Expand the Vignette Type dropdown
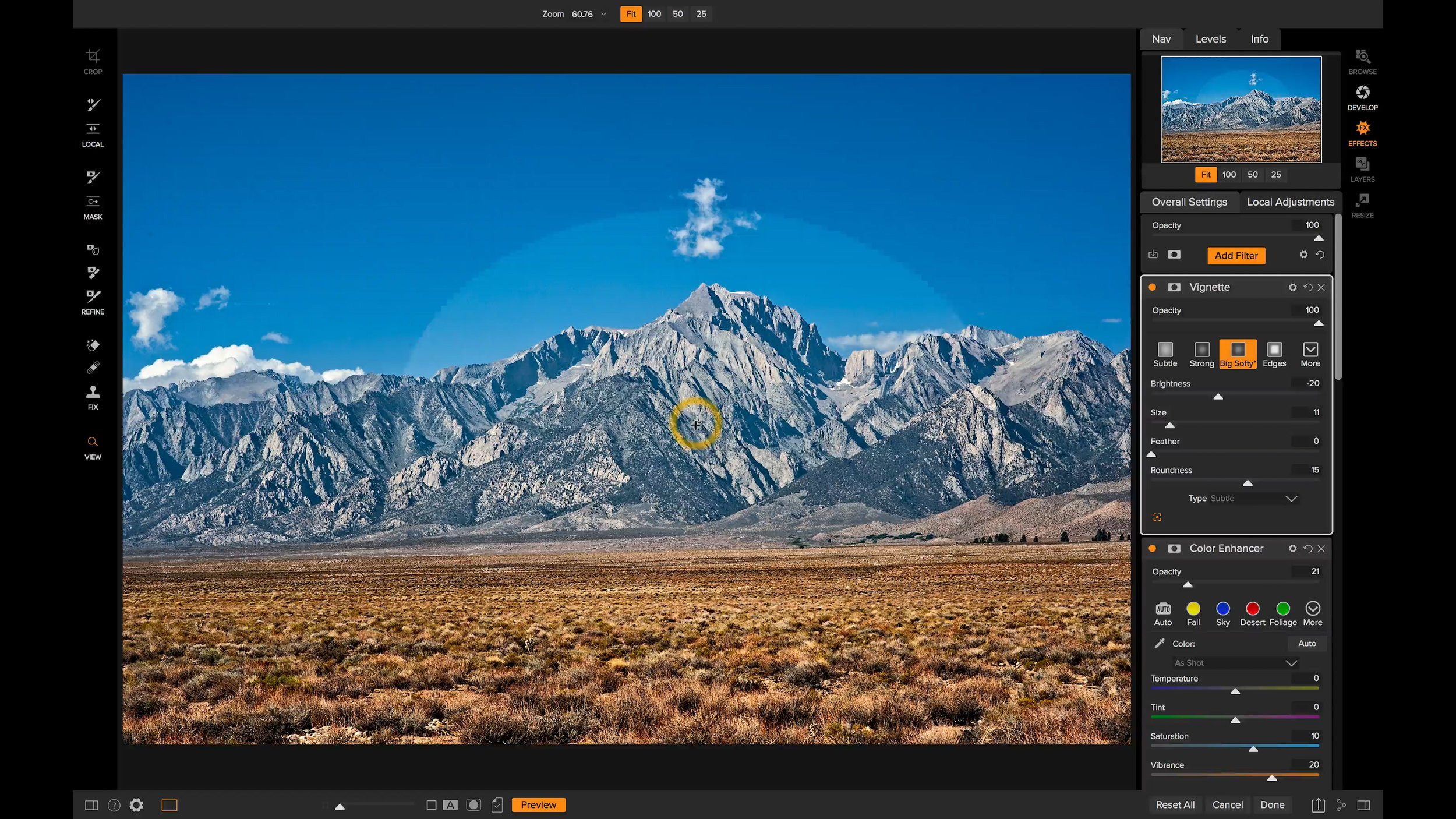 [x=1291, y=498]
